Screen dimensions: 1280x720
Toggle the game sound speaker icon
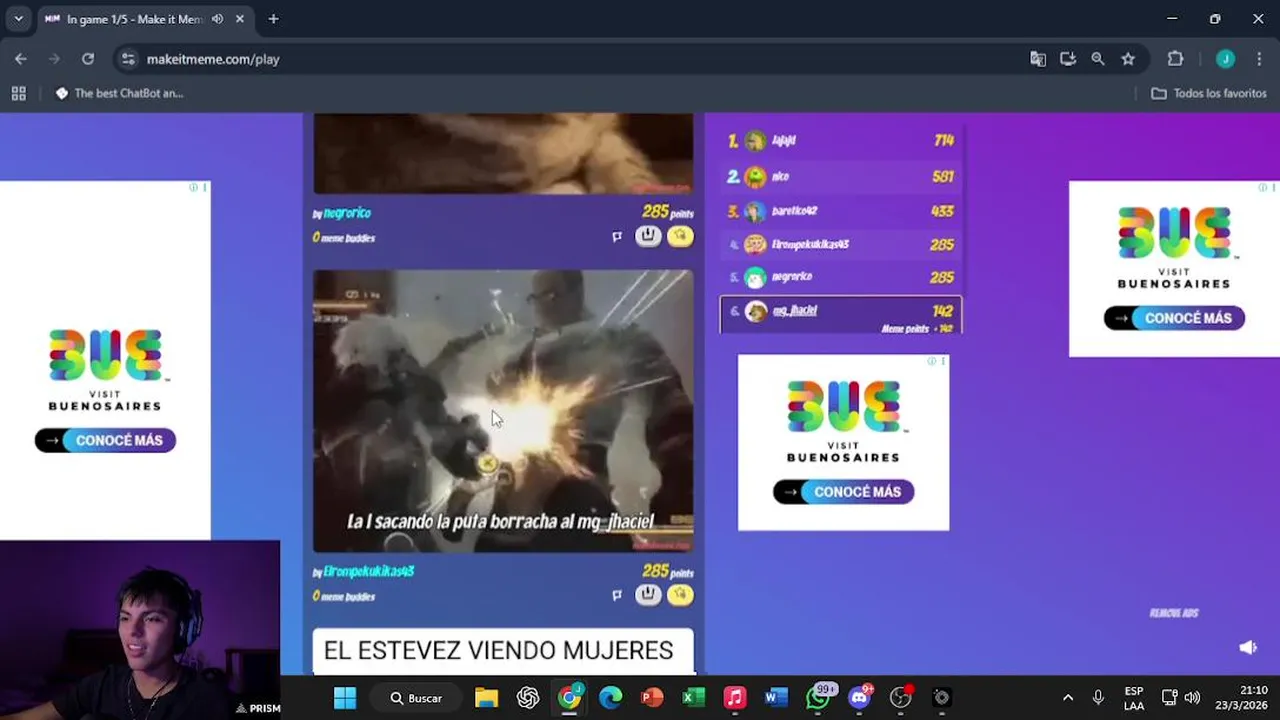pos(1248,648)
